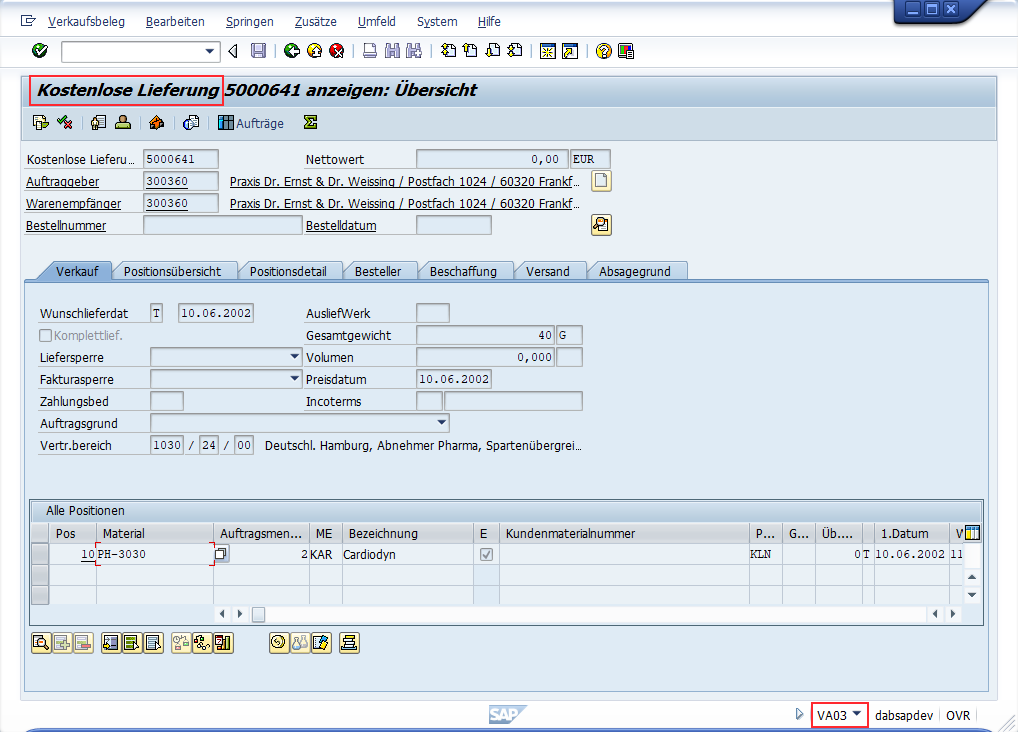Screen dimensions: 1018x732
Task: Click the Last page icon
Action: [515, 51]
